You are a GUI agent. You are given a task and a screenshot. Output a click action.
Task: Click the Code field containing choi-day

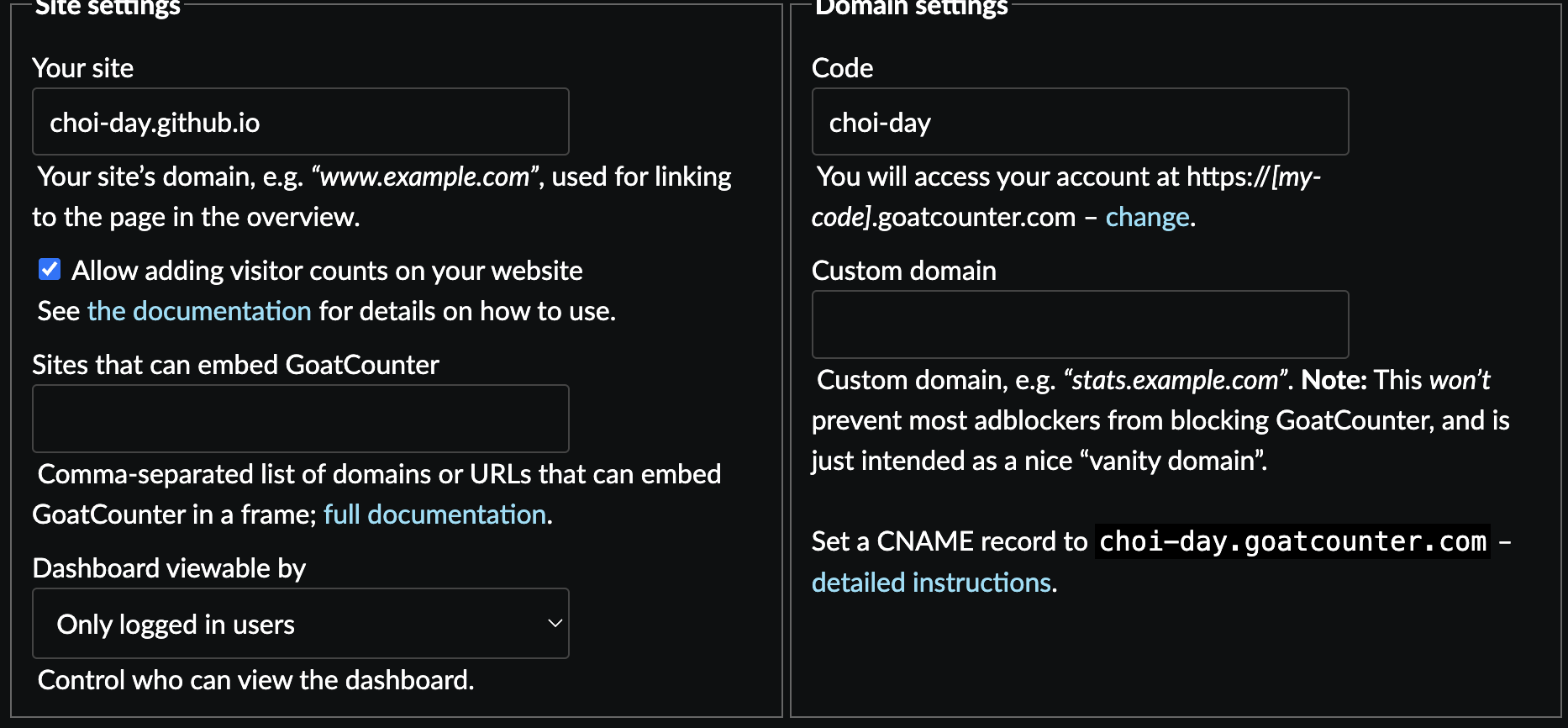tap(1080, 122)
